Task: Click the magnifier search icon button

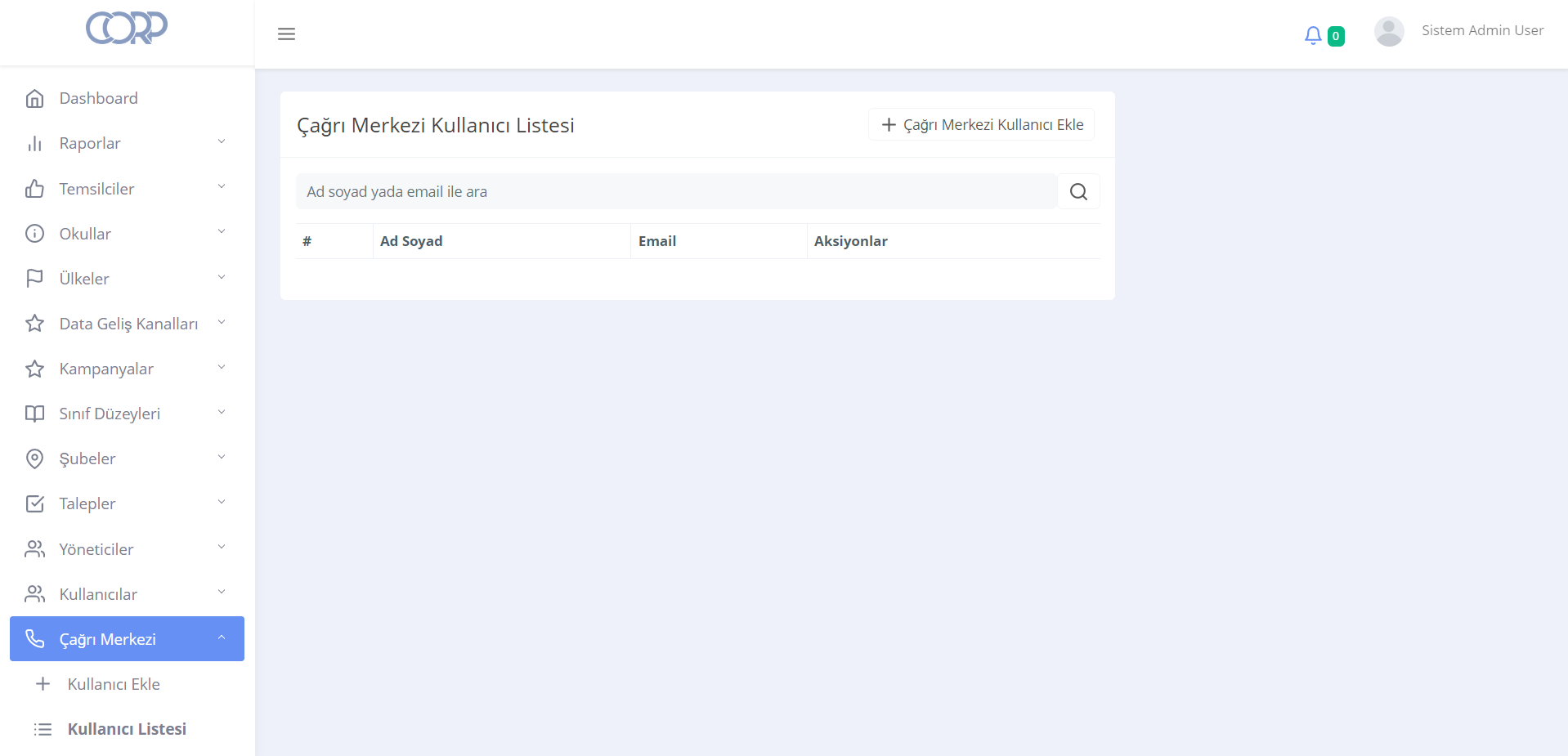Action: click(1078, 192)
